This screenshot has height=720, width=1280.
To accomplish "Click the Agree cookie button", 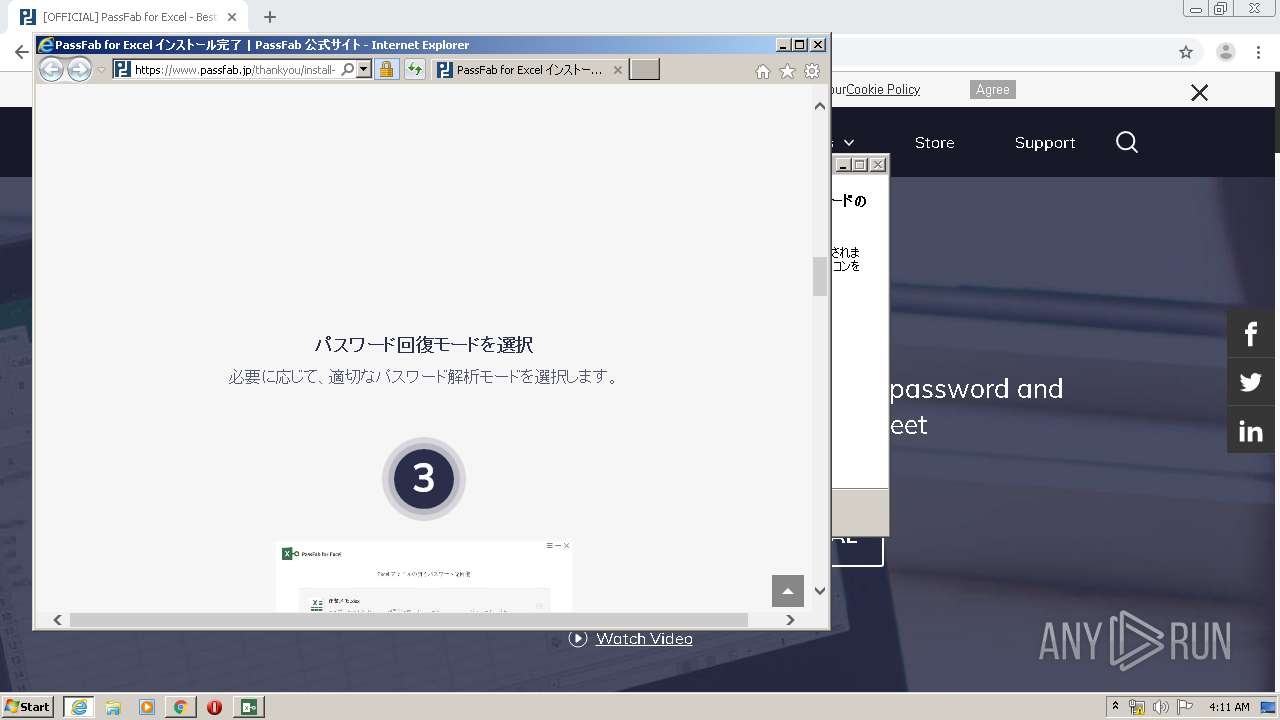I will pyautogui.click(x=993, y=89).
